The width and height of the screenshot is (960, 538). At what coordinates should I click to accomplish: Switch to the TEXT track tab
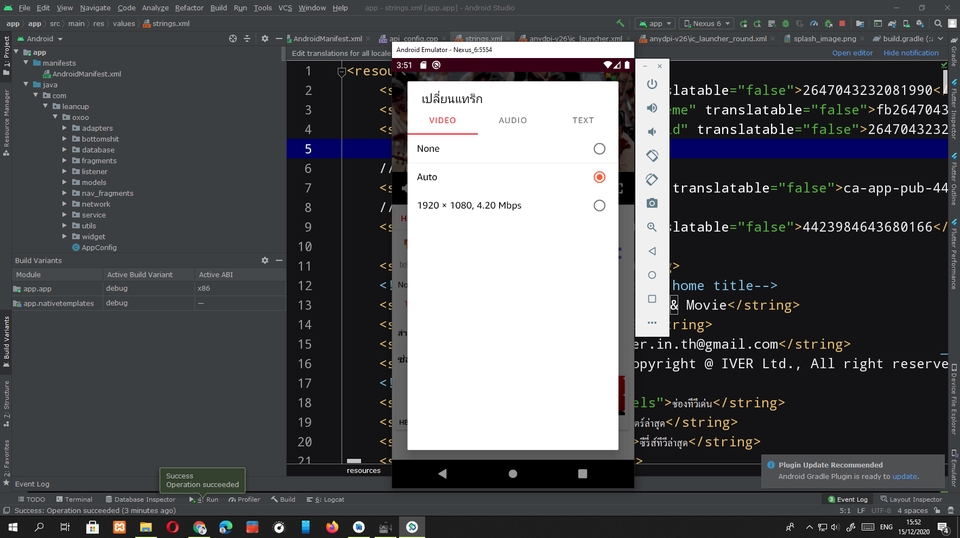(x=583, y=121)
